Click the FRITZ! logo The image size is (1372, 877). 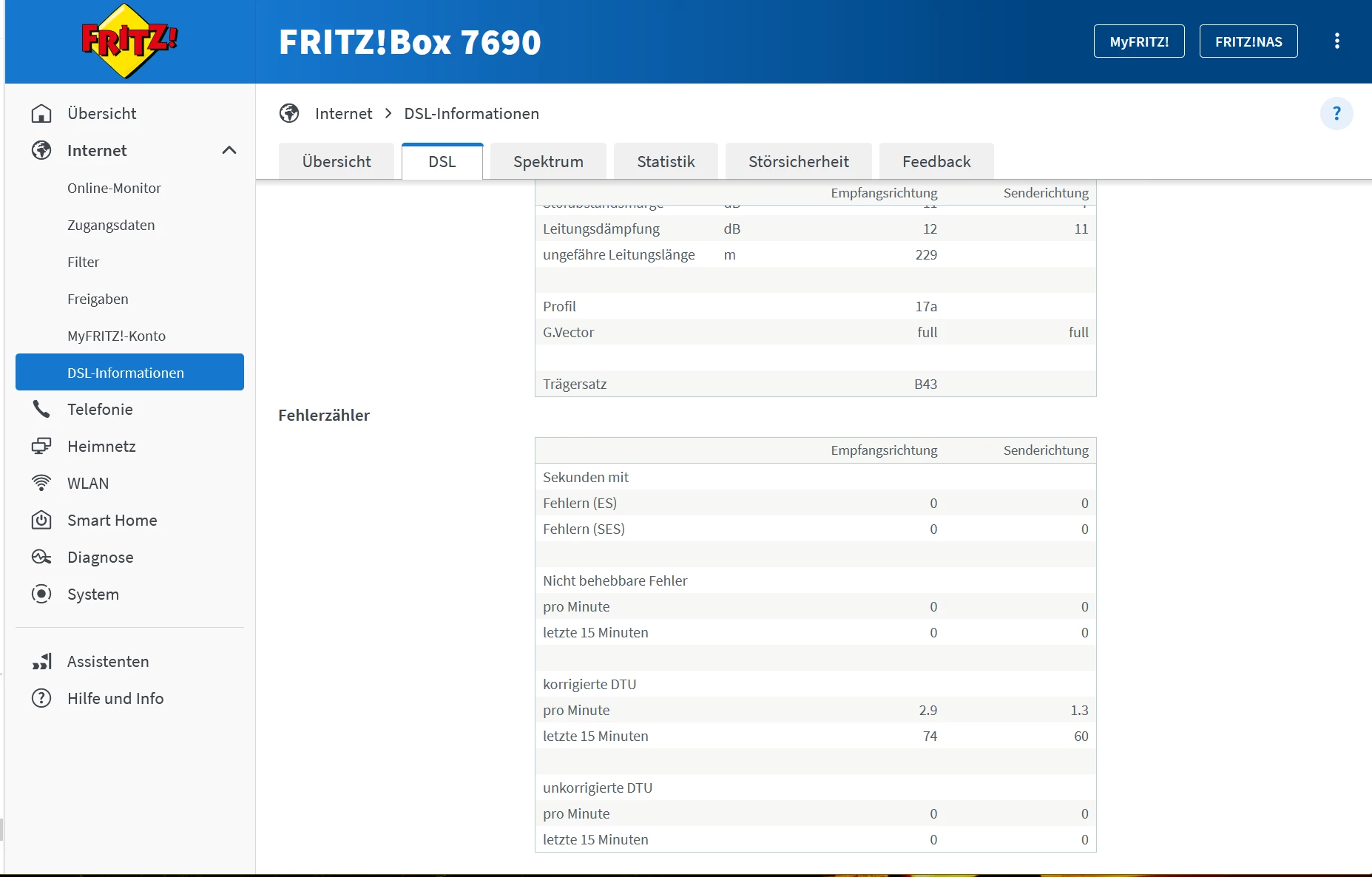tap(129, 41)
